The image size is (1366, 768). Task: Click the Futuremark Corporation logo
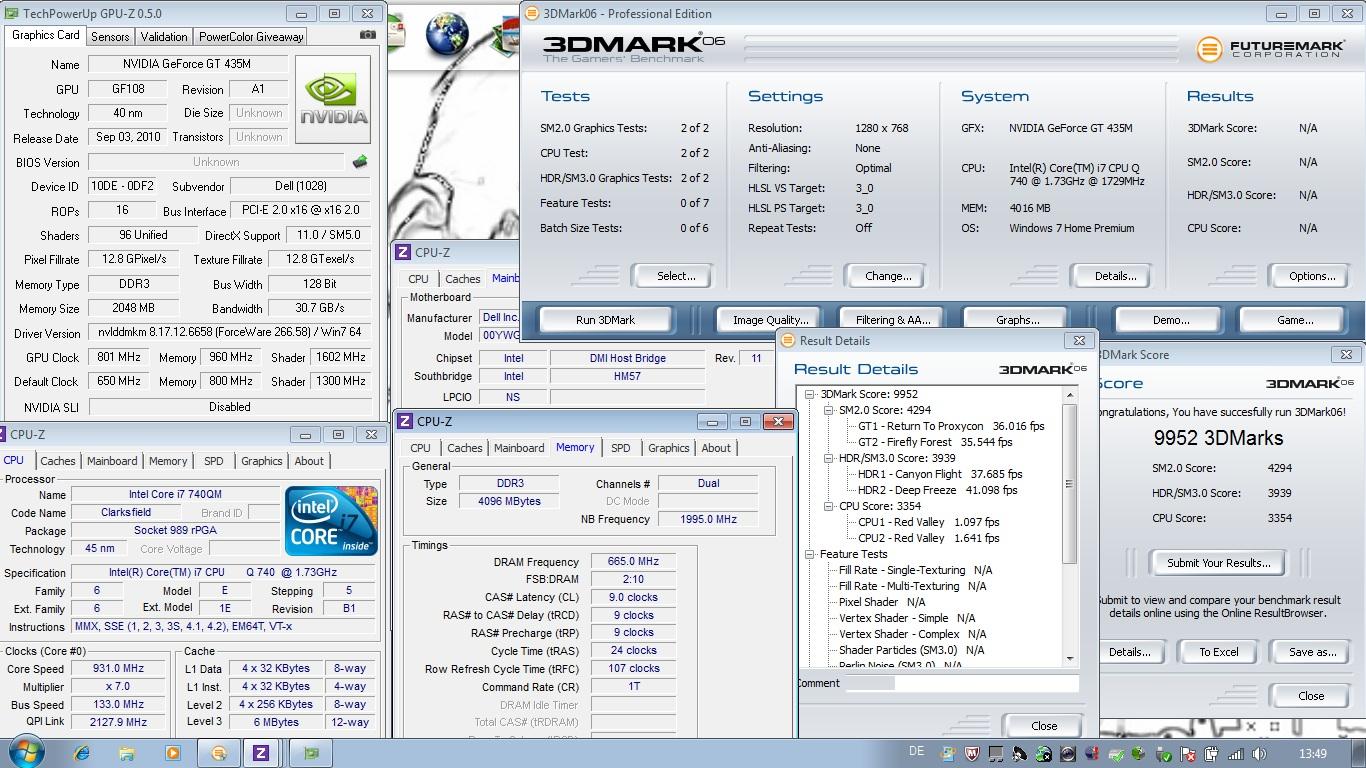[x=1272, y=48]
